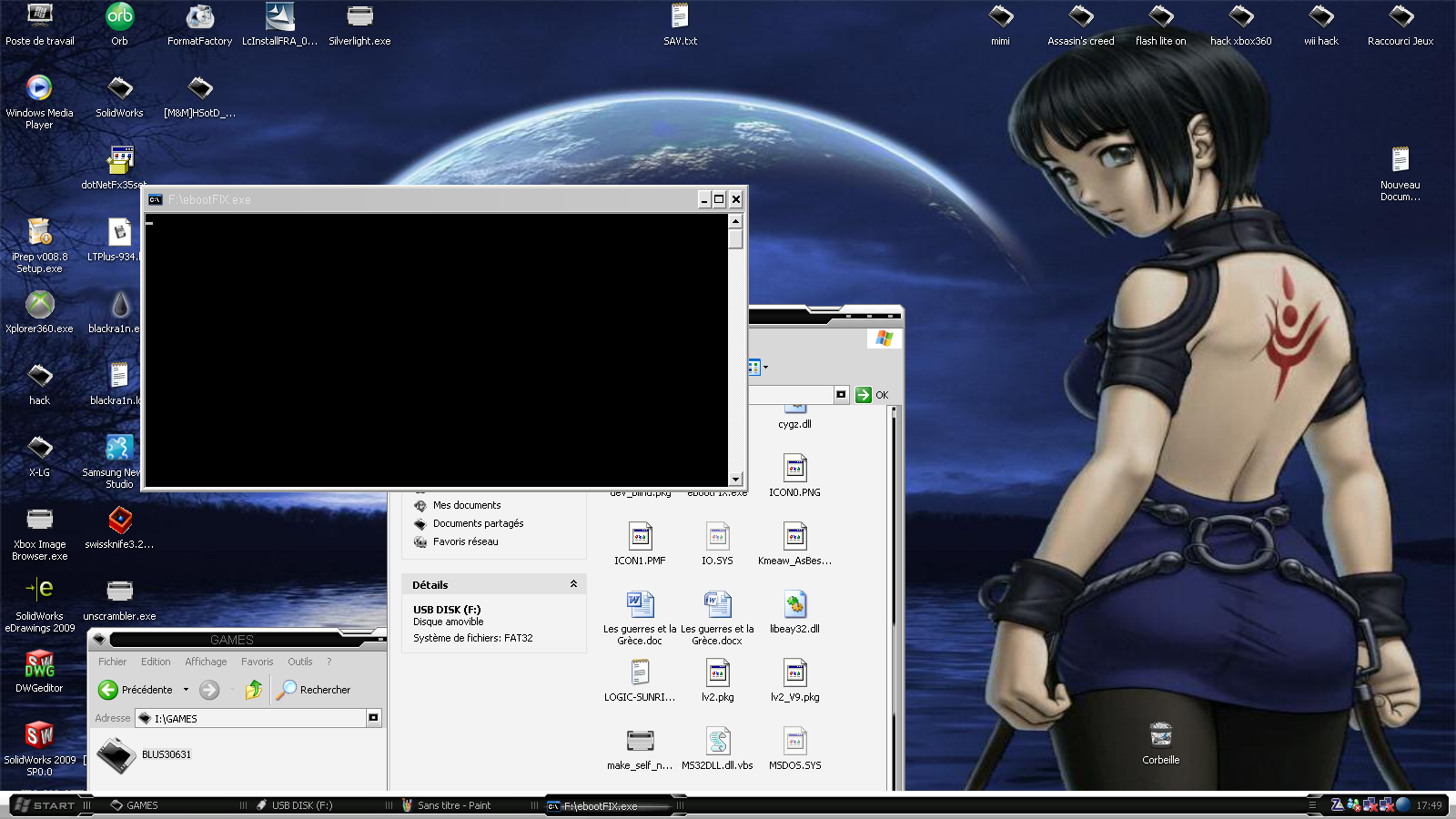Open Edition menu in GAMES window
This screenshot has height=819, width=1456.
point(156,662)
